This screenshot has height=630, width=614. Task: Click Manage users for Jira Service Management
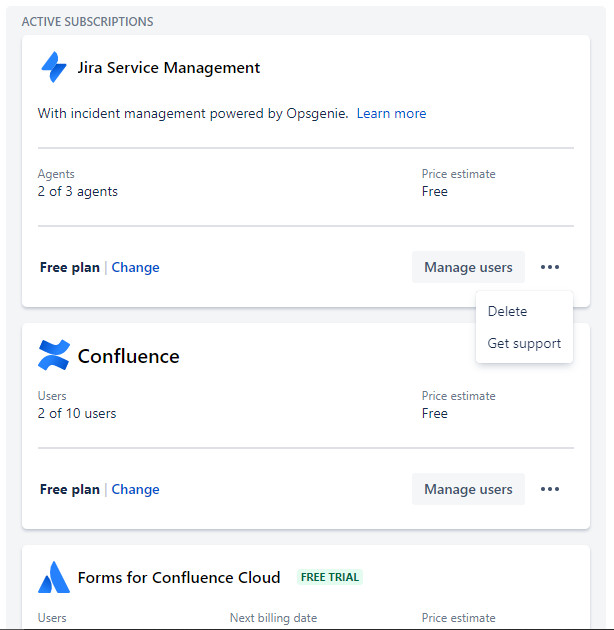(468, 267)
